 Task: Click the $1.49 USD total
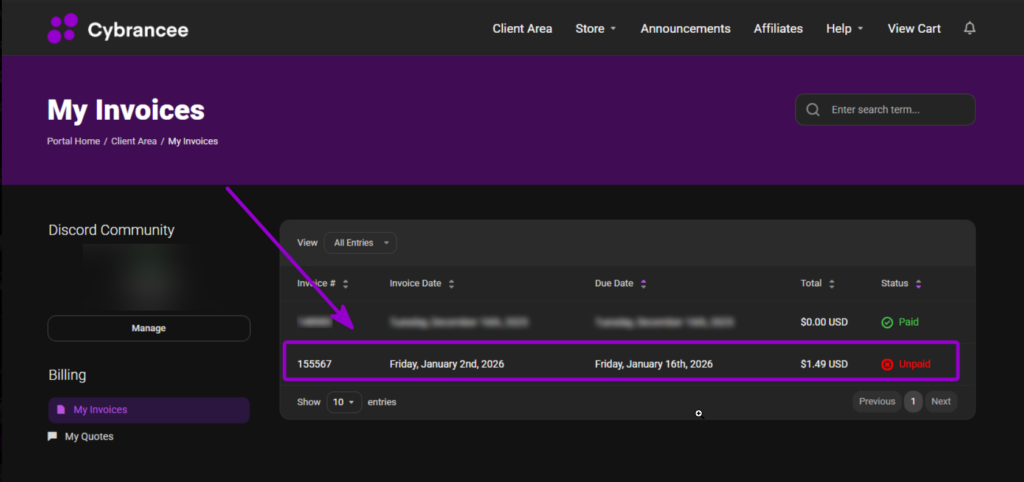point(824,364)
